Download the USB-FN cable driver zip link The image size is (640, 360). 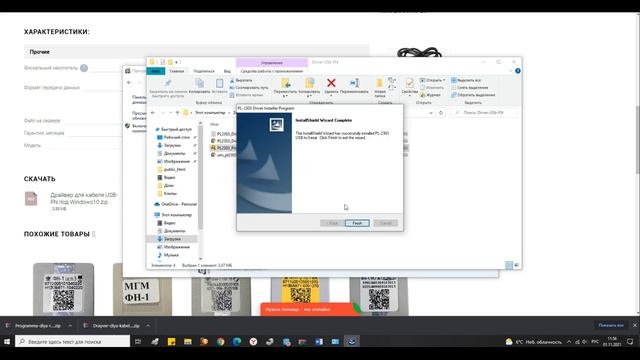[84, 198]
